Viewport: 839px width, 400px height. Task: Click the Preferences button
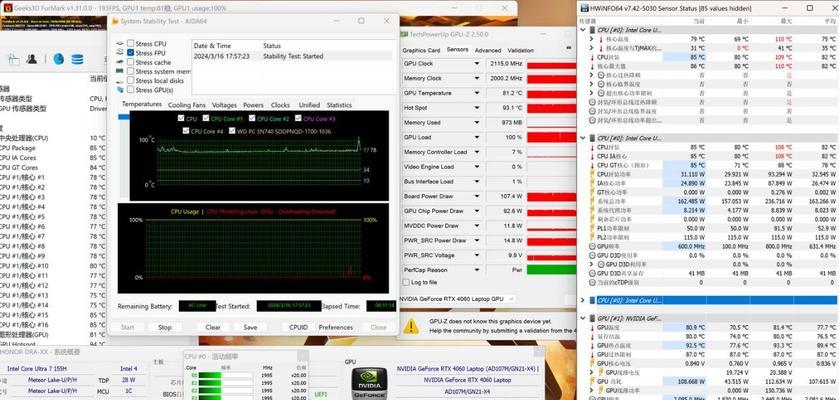pos(336,327)
